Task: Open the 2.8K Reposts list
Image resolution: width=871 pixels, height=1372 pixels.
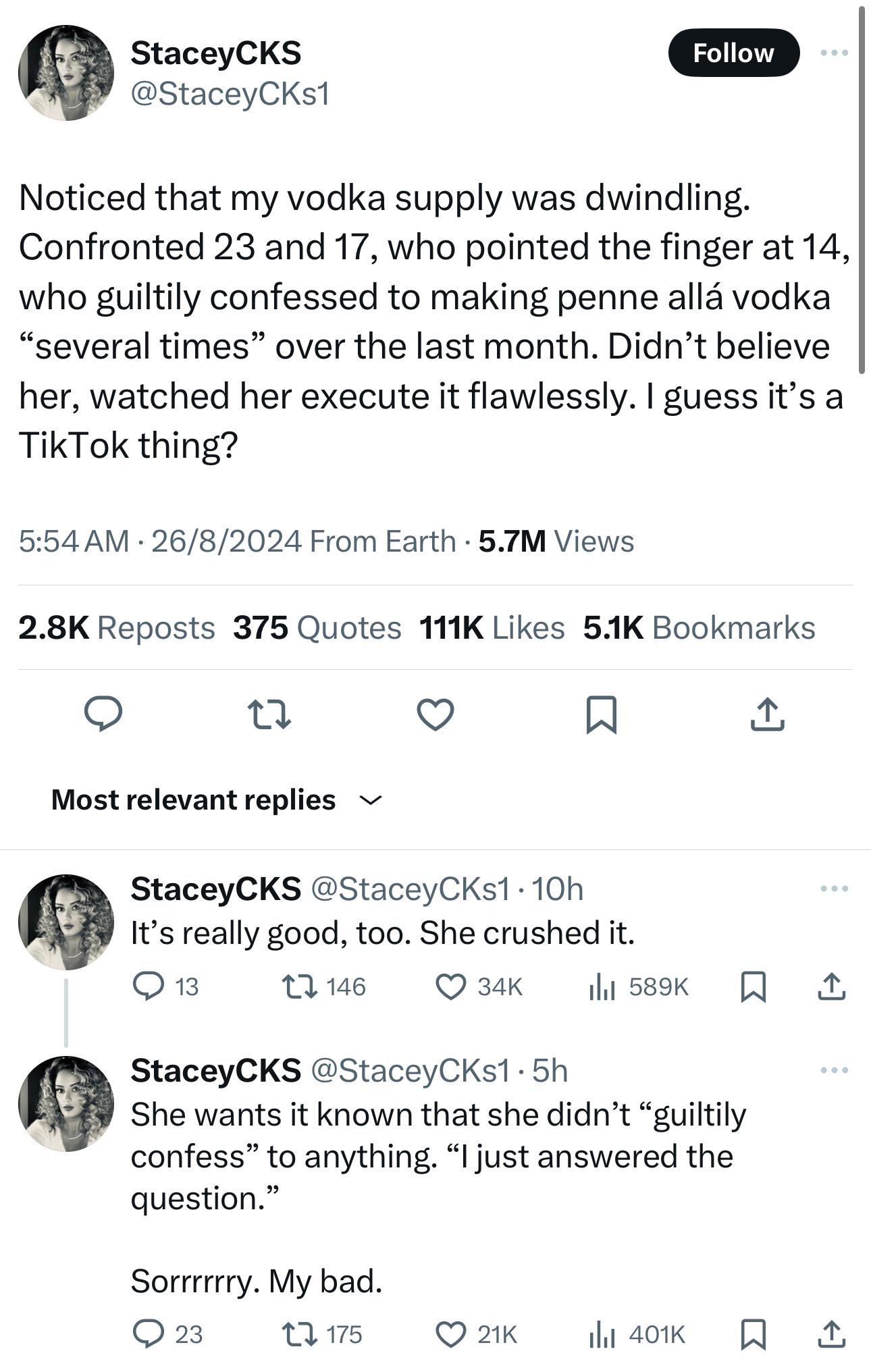Action: tap(116, 628)
